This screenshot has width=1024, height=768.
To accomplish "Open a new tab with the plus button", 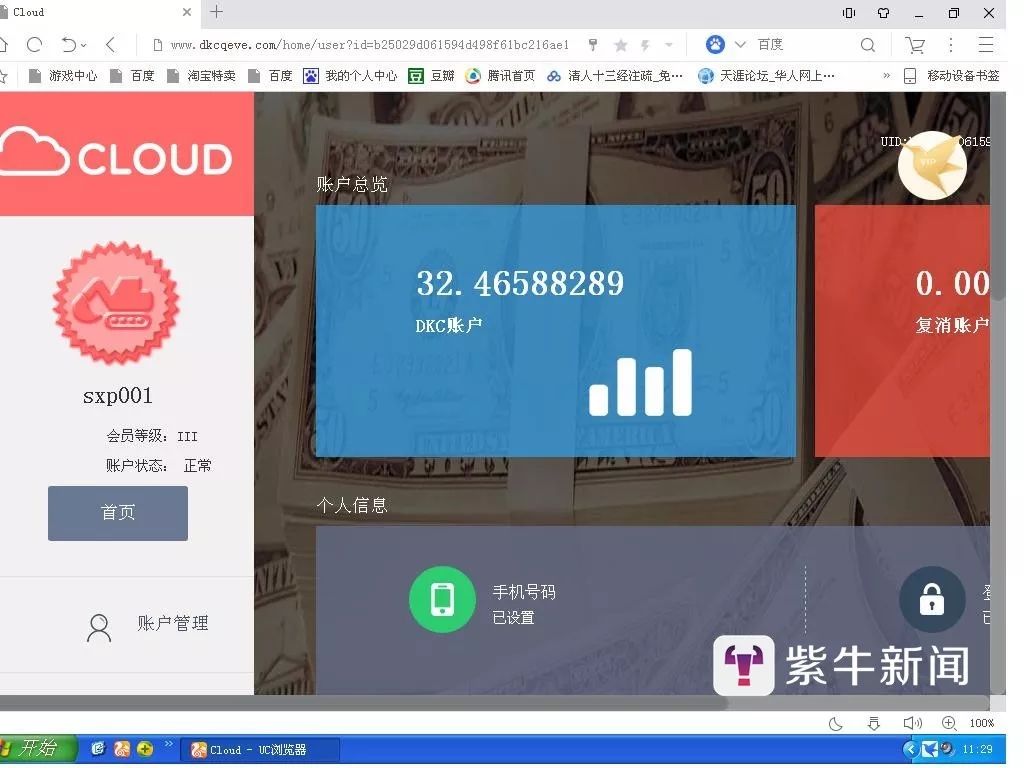I will point(216,12).
